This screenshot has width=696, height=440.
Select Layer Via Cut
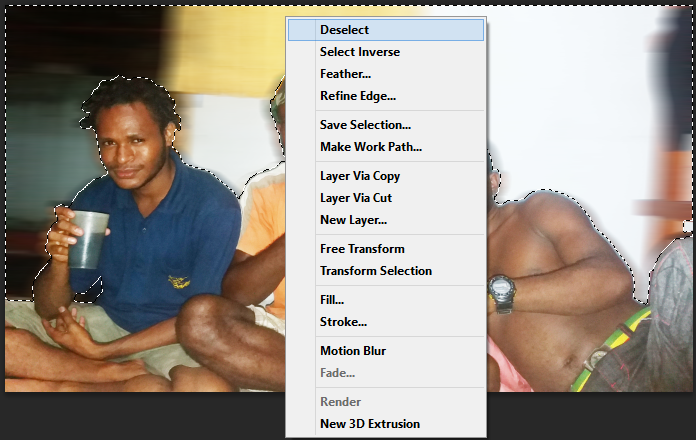[386, 198]
